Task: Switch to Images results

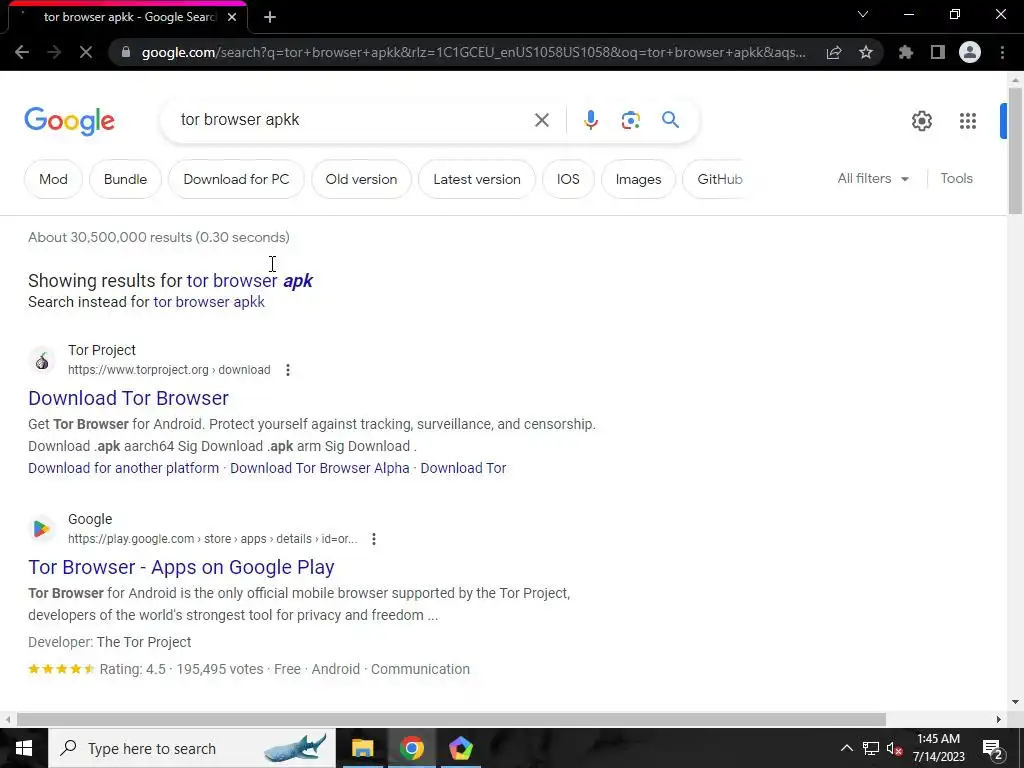Action: click(x=638, y=180)
